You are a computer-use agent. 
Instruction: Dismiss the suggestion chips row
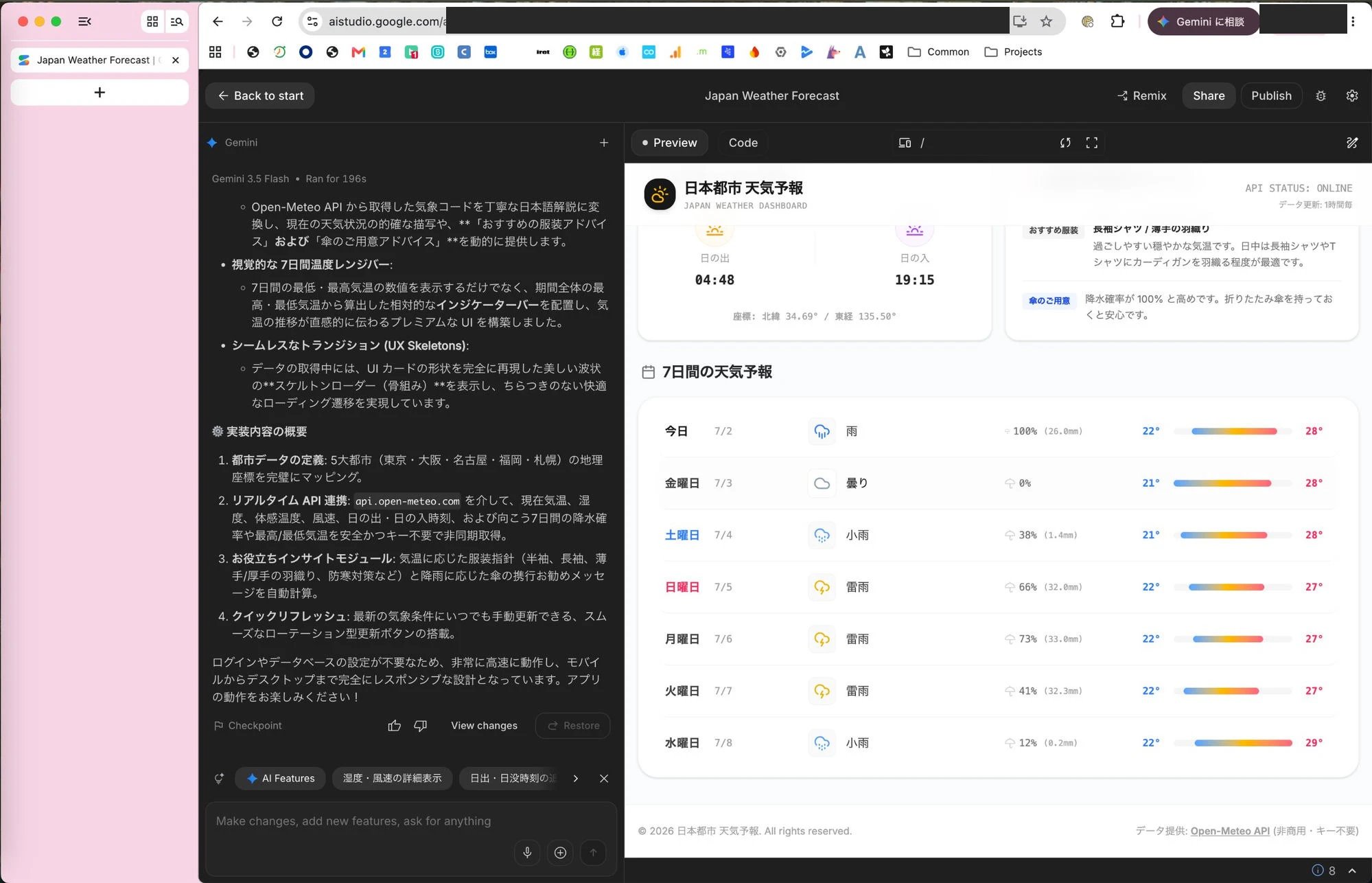[x=603, y=779]
